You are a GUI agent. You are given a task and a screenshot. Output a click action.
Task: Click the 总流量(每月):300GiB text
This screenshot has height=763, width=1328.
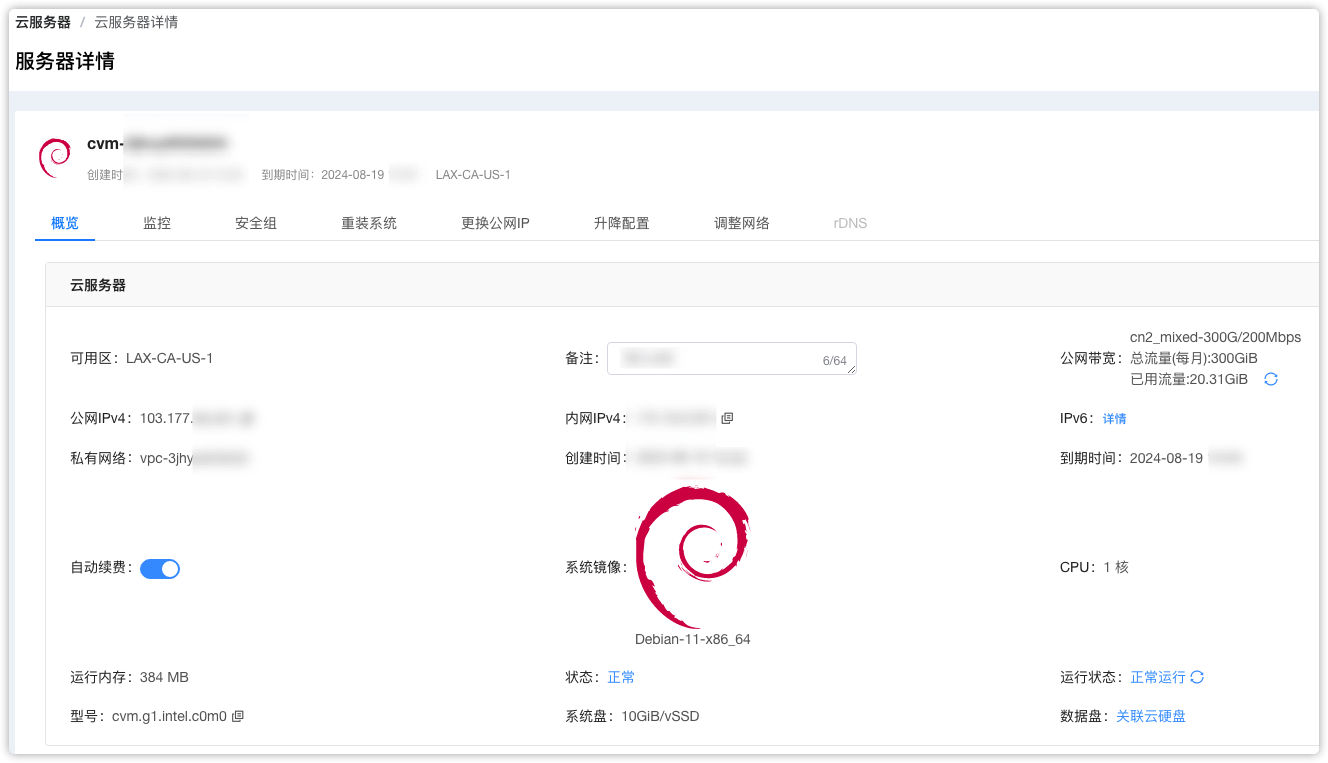point(1194,358)
